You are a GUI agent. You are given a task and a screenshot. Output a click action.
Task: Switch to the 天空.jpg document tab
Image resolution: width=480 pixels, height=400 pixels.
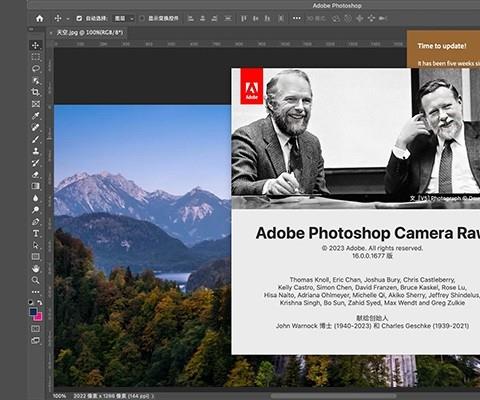pyautogui.click(x=90, y=33)
